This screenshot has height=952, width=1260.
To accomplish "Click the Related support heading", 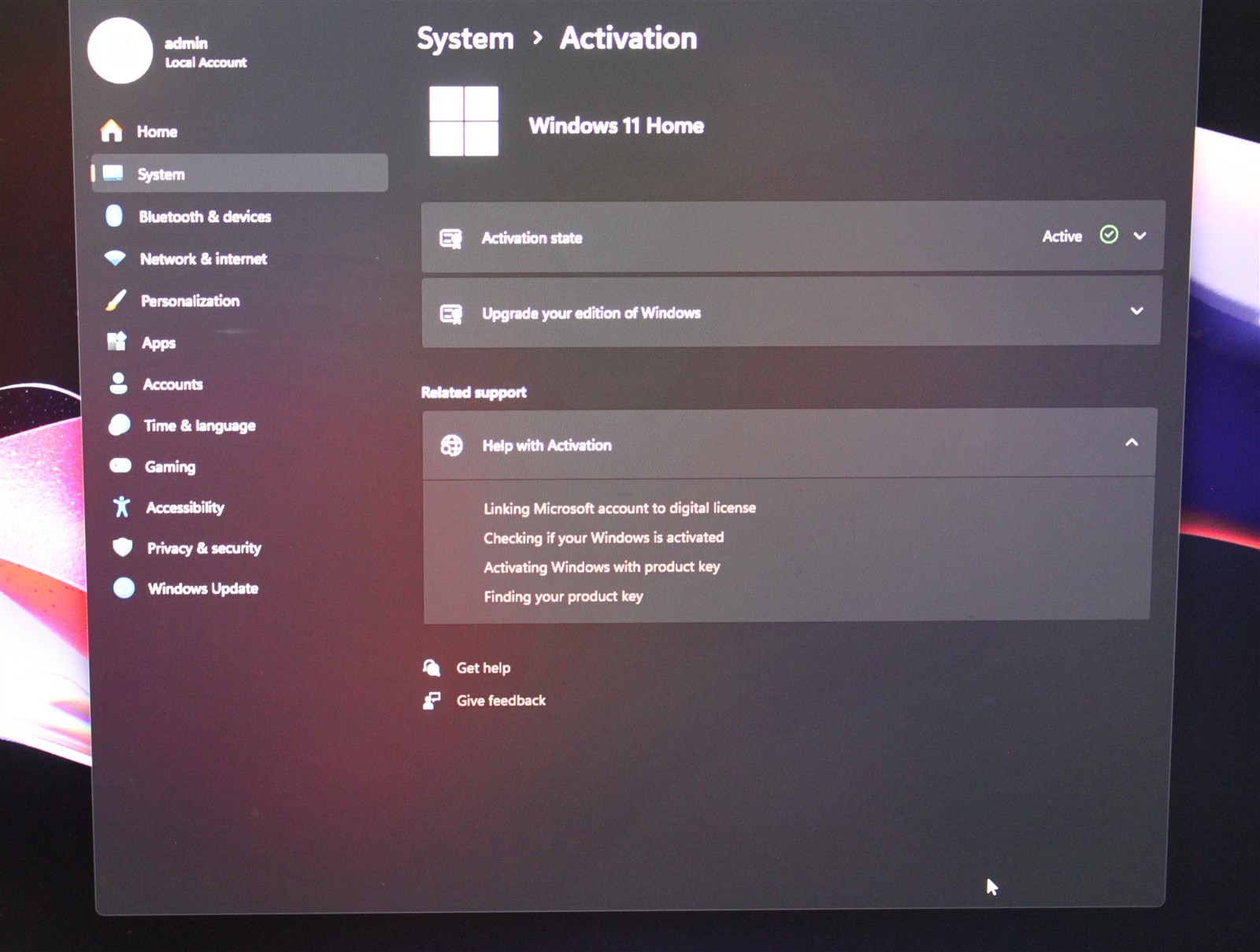I will [474, 392].
